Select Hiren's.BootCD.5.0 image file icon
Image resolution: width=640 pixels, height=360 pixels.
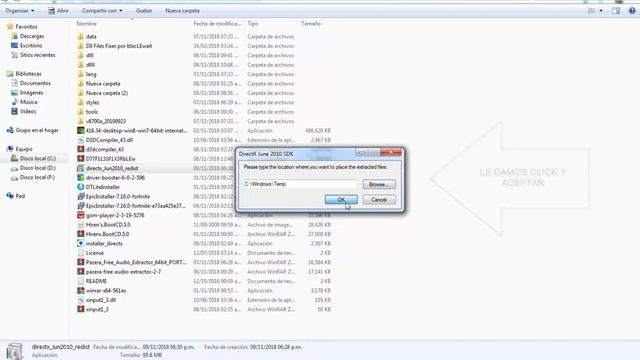tap(81, 224)
